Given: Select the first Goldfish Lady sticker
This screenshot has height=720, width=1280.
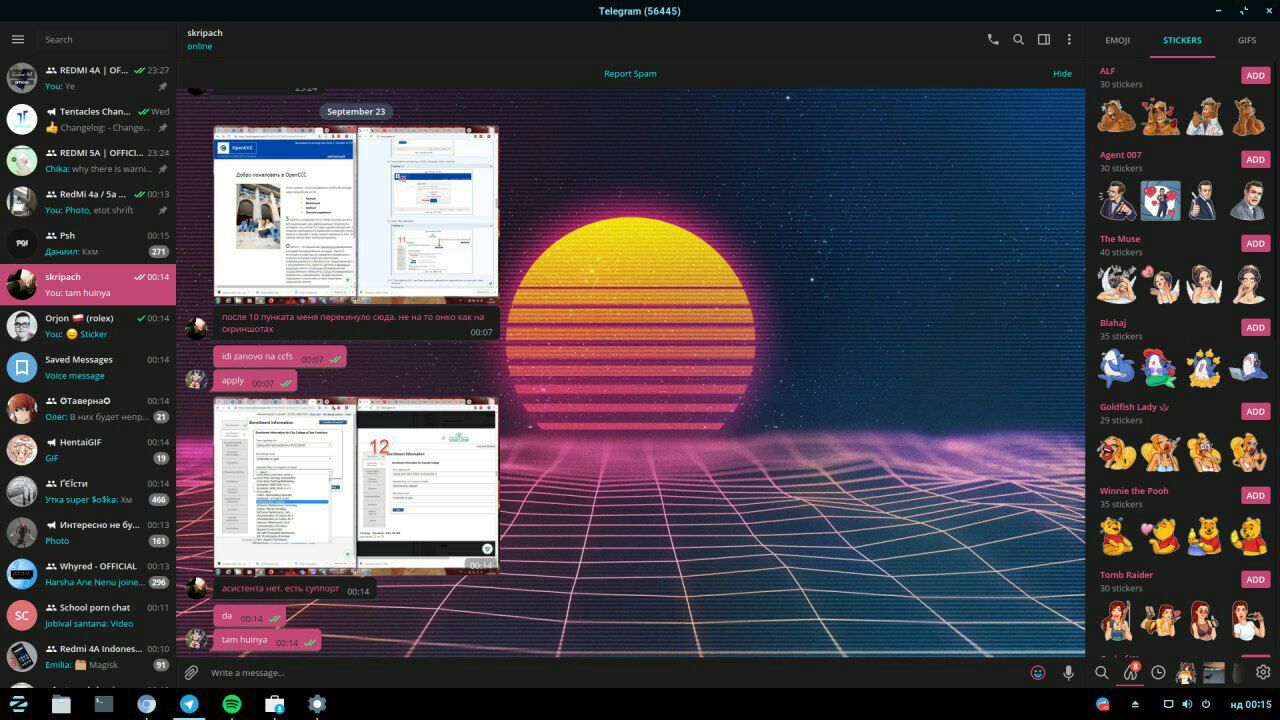Looking at the screenshot, I should [x=1117, y=452].
